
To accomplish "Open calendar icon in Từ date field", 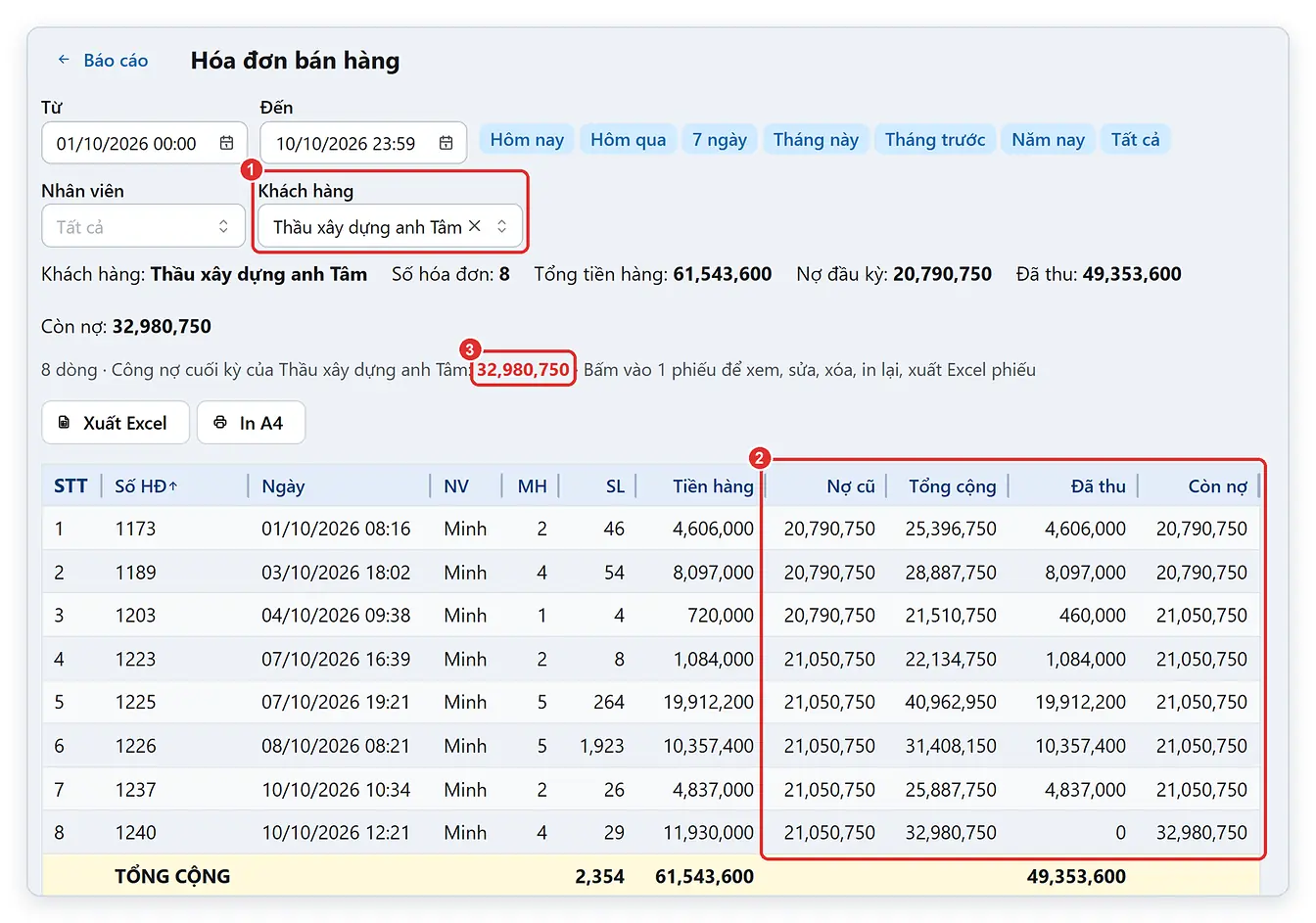I will click(x=227, y=143).
